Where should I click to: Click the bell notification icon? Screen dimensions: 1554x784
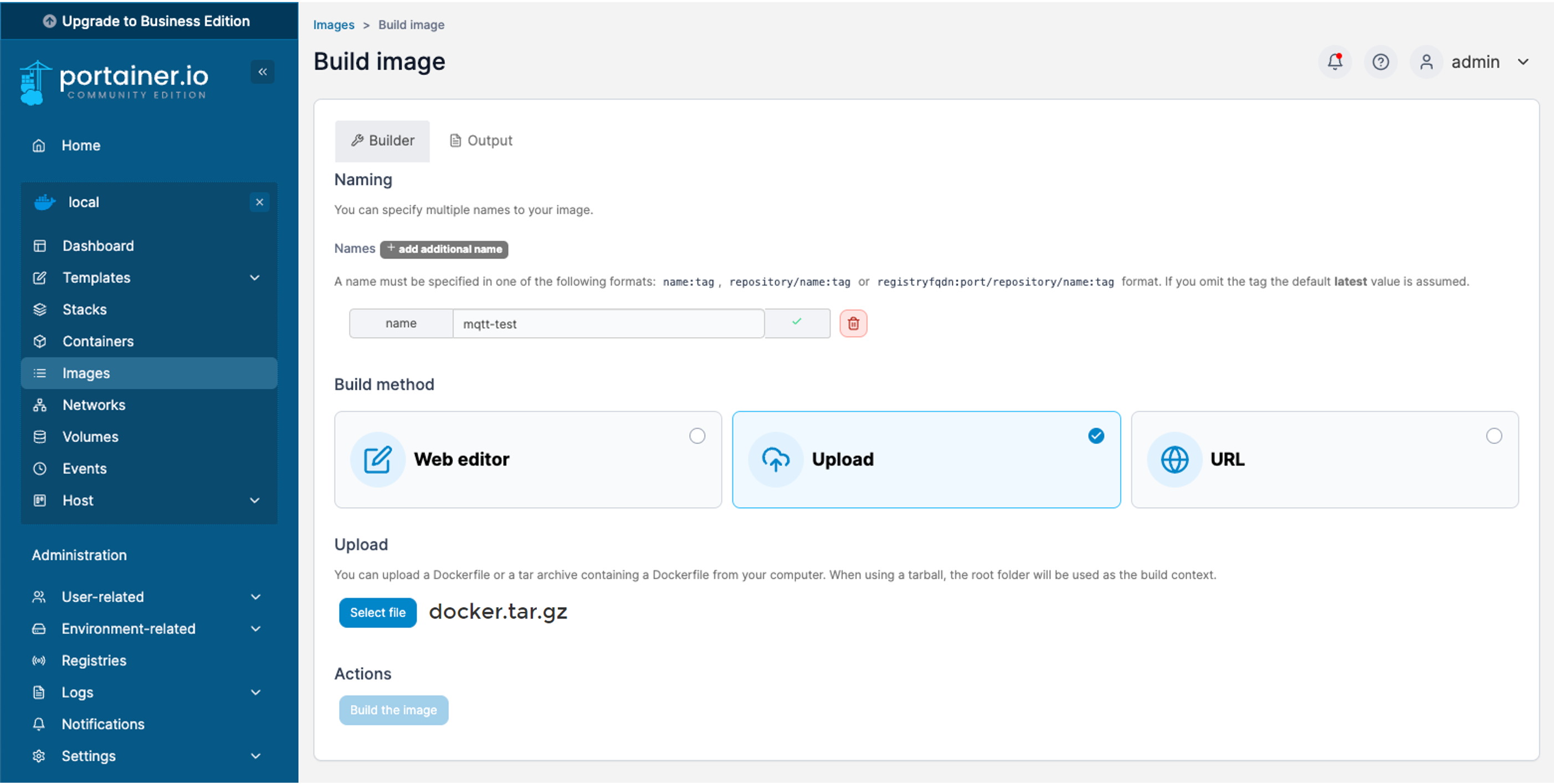click(x=1334, y=62)
